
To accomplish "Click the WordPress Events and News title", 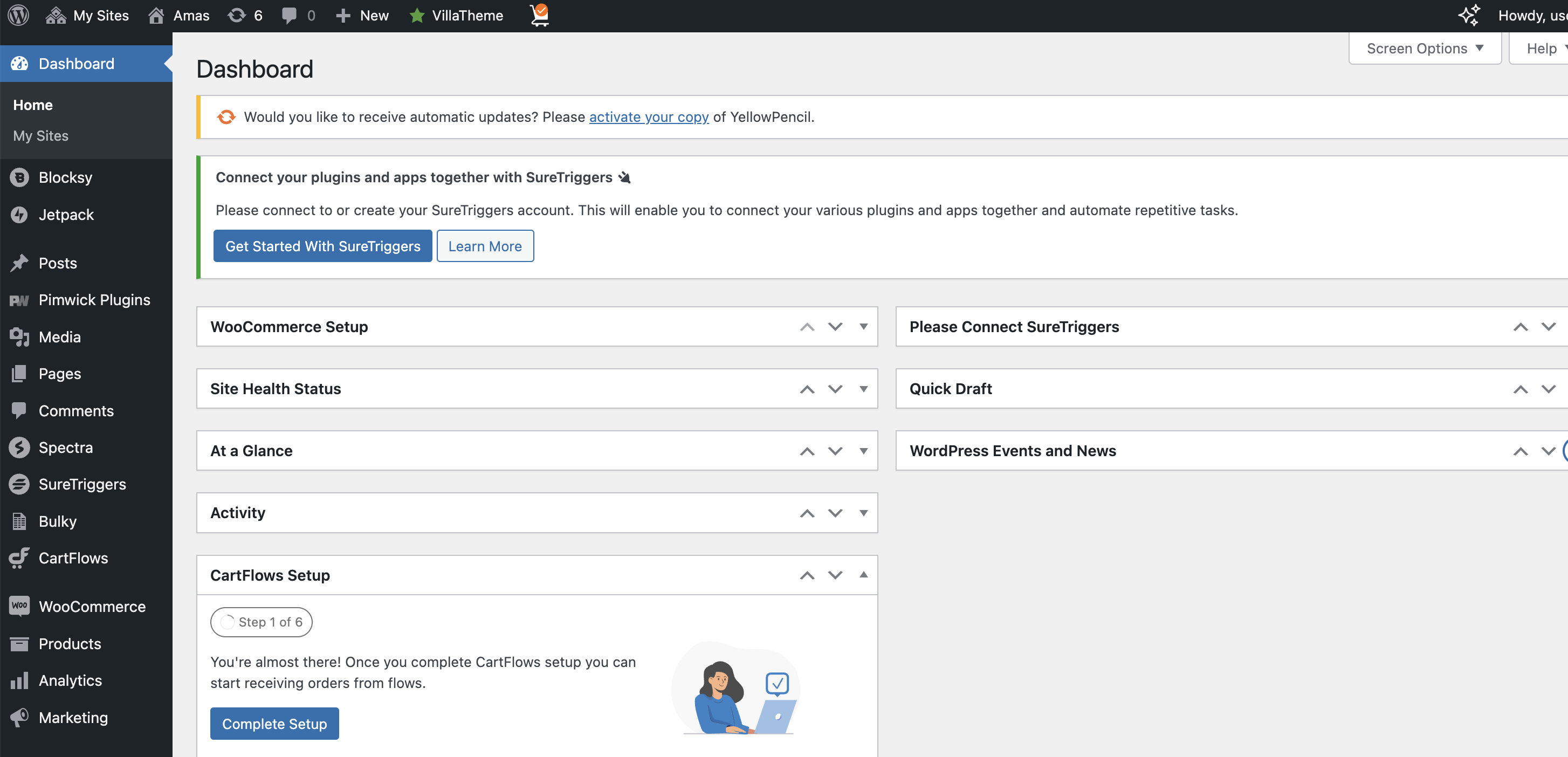I will click(x=1013, y=451).
